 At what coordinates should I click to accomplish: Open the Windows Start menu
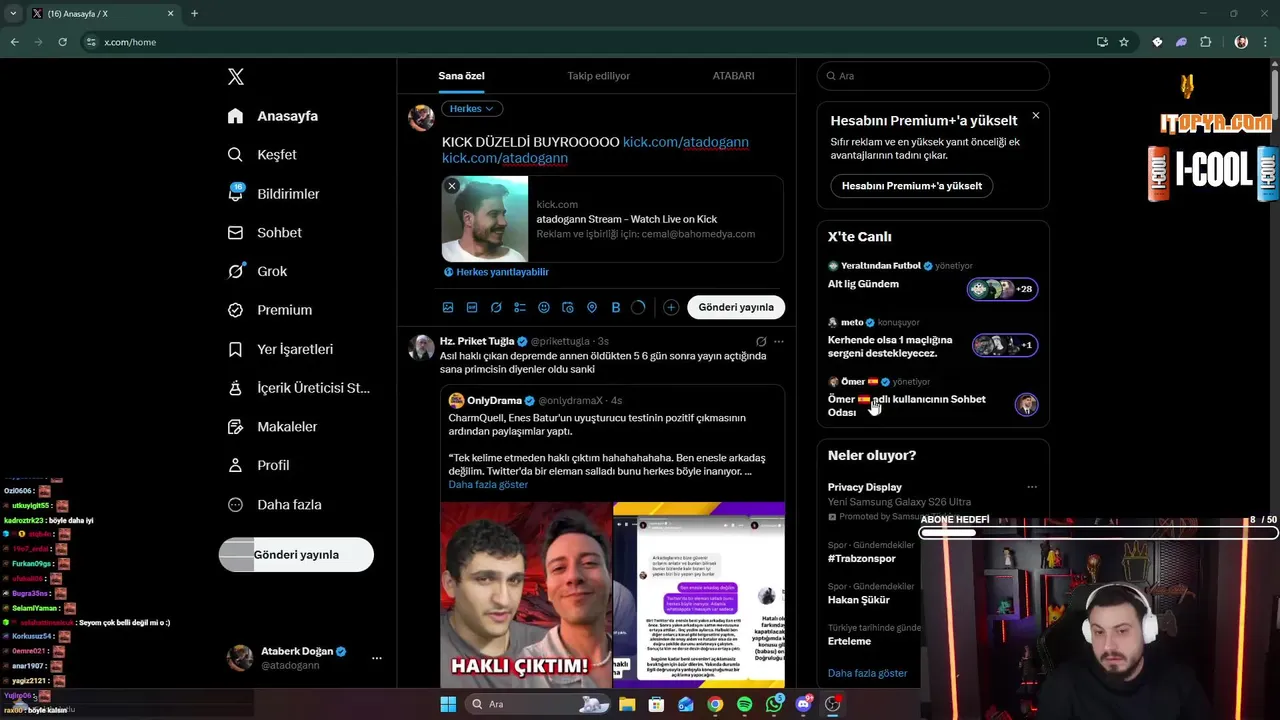pyautogui.click(x=448, y=704)
